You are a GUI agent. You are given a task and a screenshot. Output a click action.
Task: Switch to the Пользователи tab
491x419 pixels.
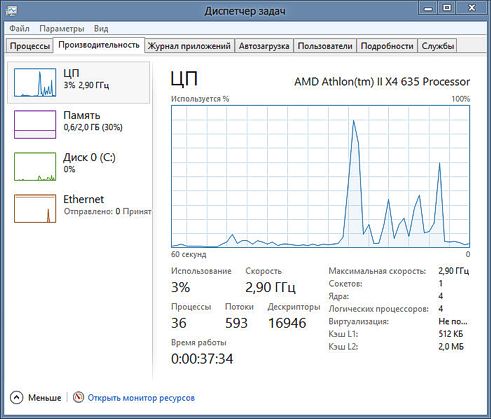pos(325,46)
